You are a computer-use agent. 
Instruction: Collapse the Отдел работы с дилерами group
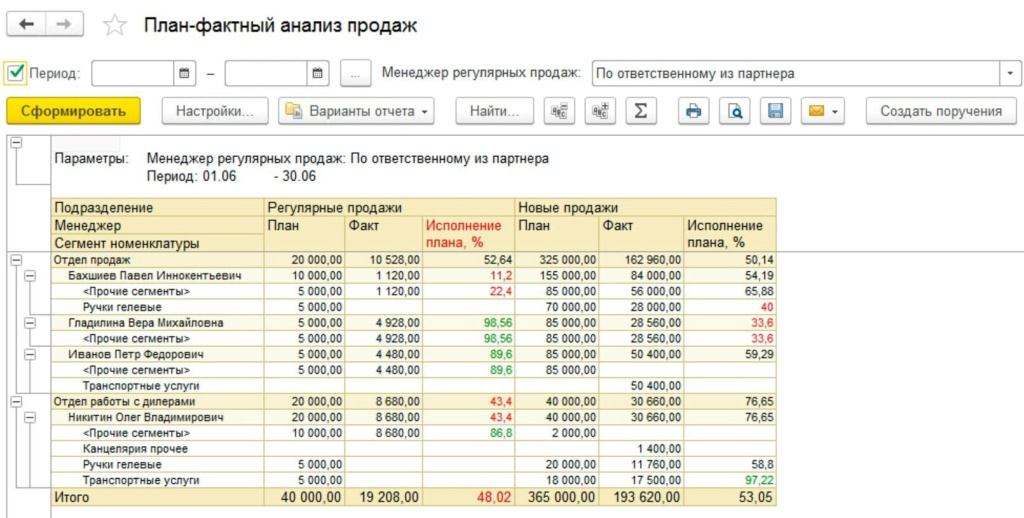[x=15, y=401]
